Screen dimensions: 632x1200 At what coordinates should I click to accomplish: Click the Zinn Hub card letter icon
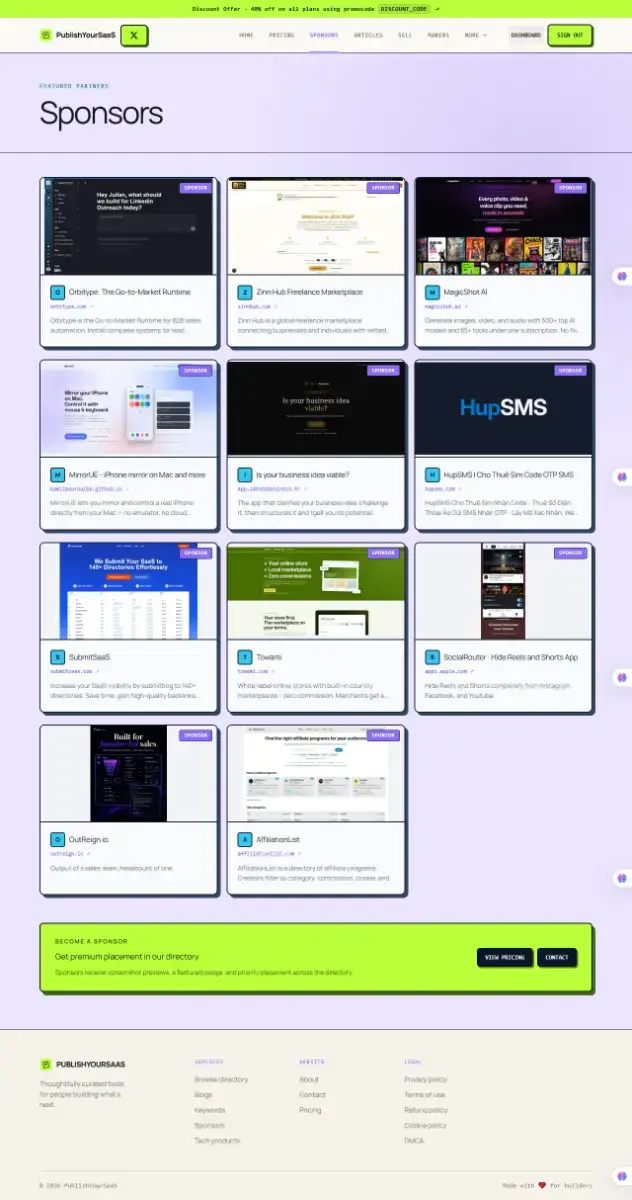pyautogui.click(x=245, y=292)
